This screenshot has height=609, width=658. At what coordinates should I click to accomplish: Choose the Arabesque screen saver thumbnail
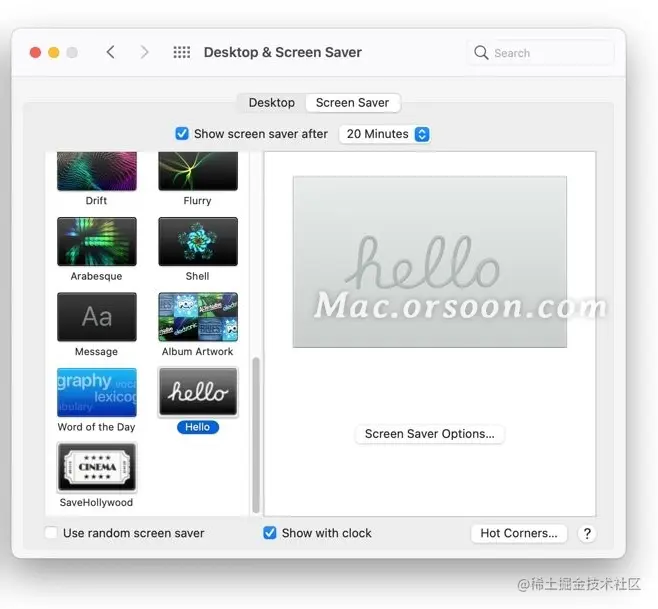[x=97, y=241]
